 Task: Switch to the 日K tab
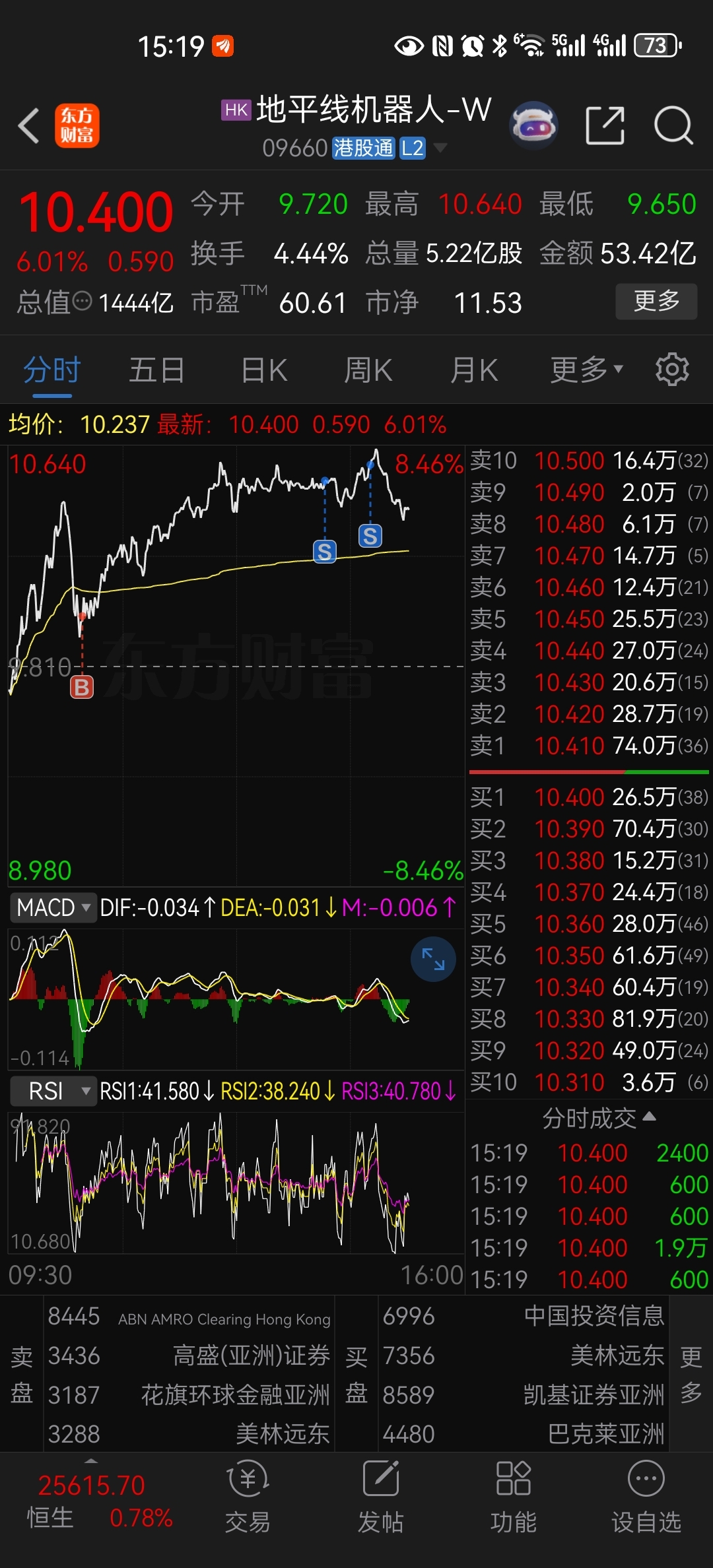264,370
